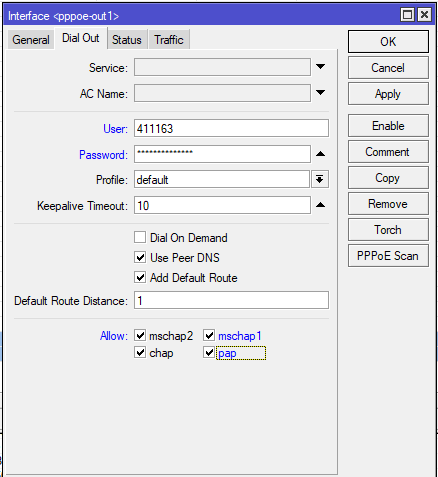This screenshot has width=438, height=477.
Task: Click the User input field
Action: click(231, 128)
